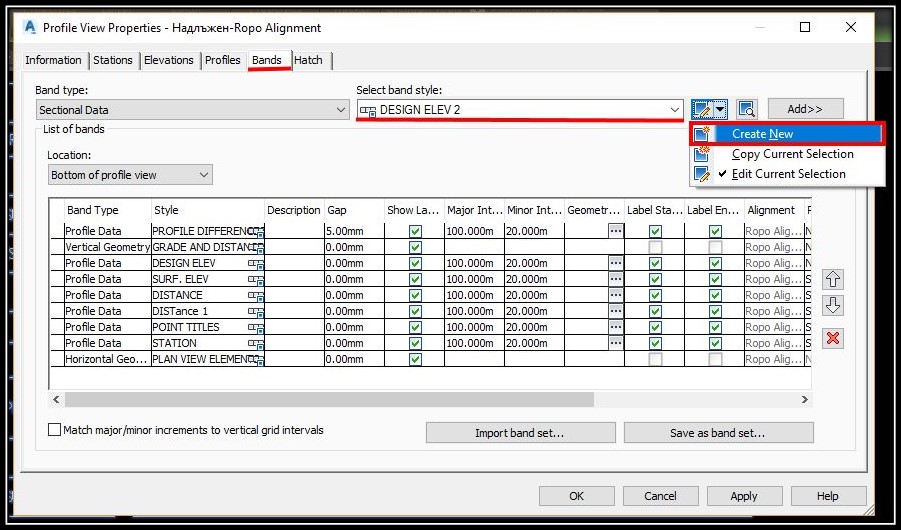Open the Band type dropdown showing Sectional Data
Viewport: 901px width, 530px height.
pos(192,110)
